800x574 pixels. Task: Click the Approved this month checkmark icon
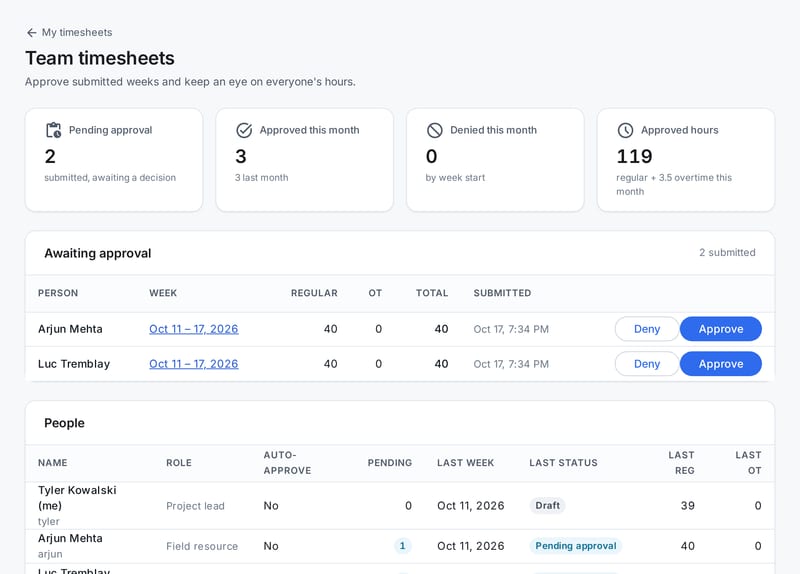(x=244, y=130)
